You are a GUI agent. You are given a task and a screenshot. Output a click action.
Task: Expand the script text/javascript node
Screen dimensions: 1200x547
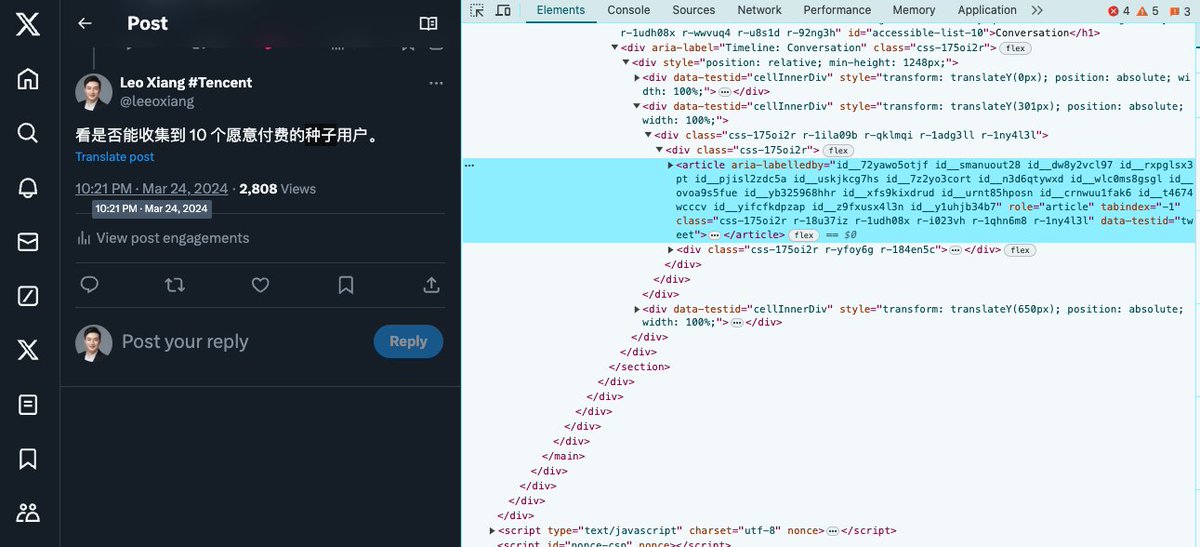(x=492, y=530)
